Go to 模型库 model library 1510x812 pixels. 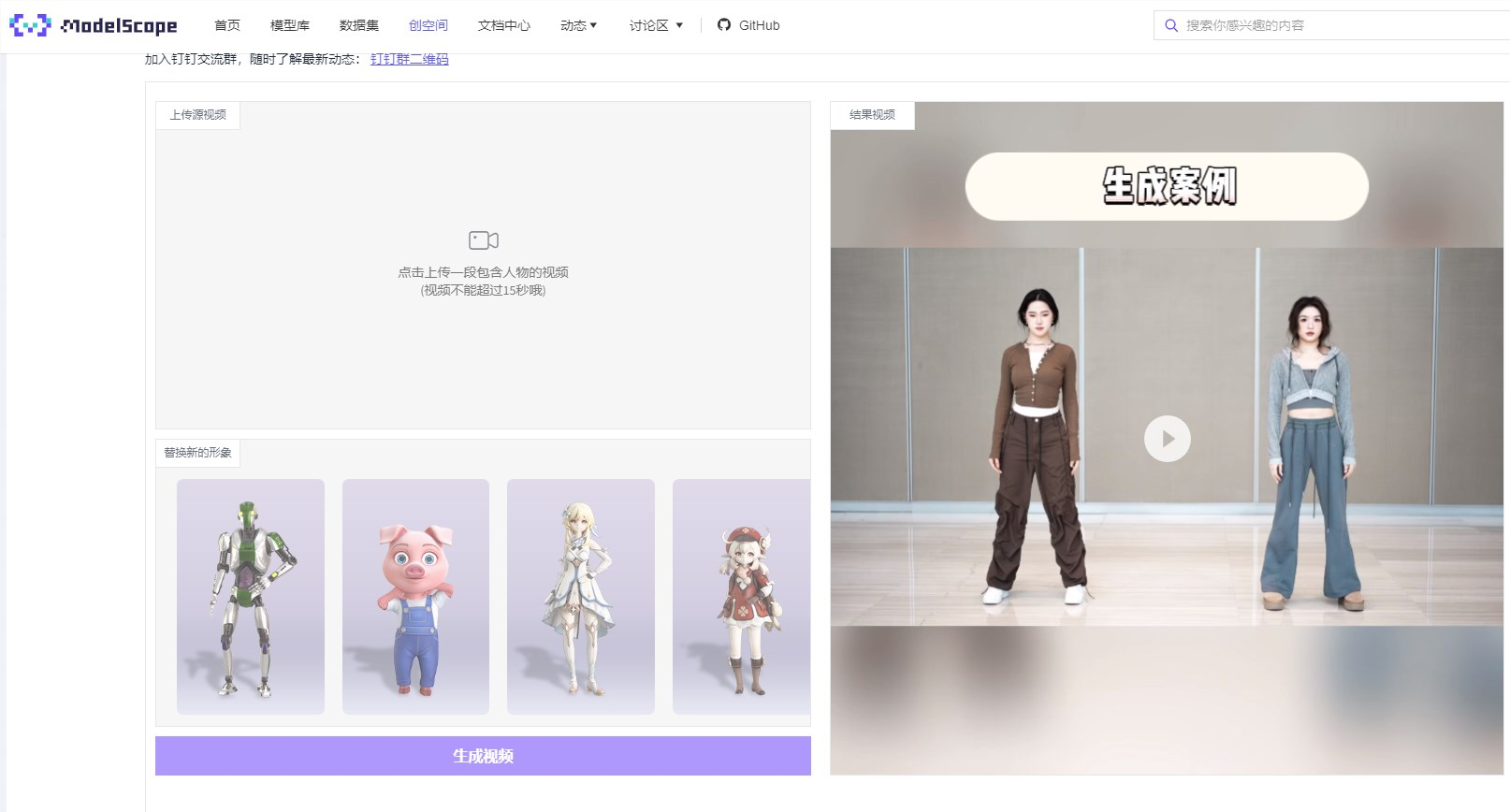pyautogui.click(x=290, y=25)
